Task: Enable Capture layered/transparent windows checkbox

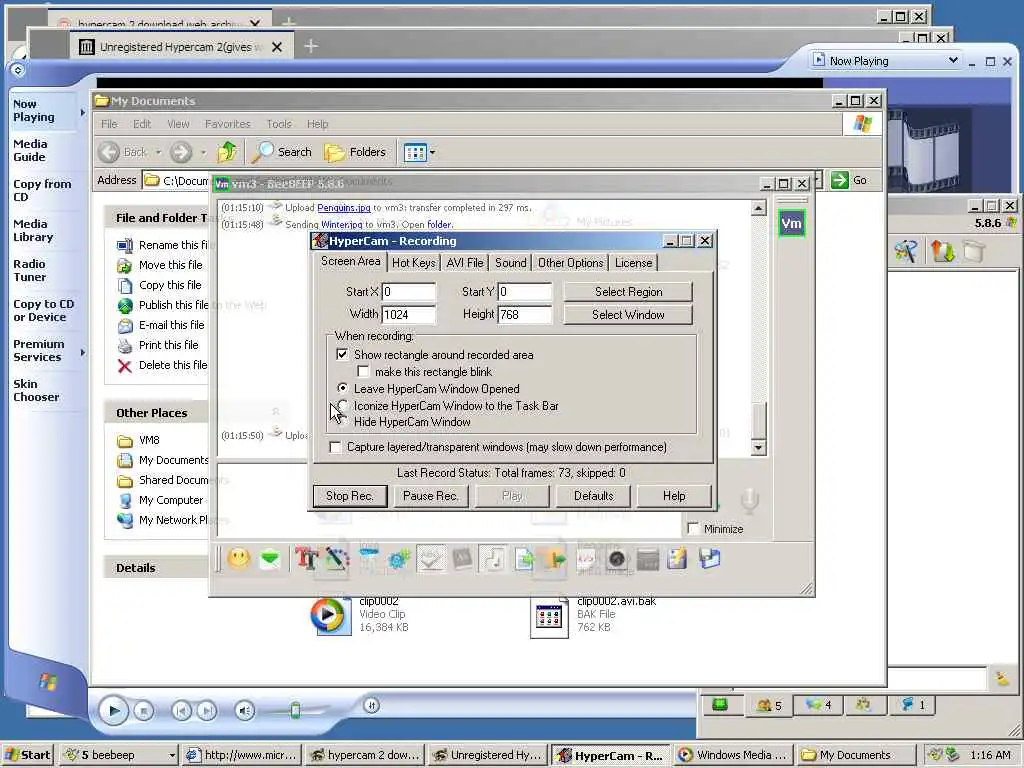Action: coord(335,447)
